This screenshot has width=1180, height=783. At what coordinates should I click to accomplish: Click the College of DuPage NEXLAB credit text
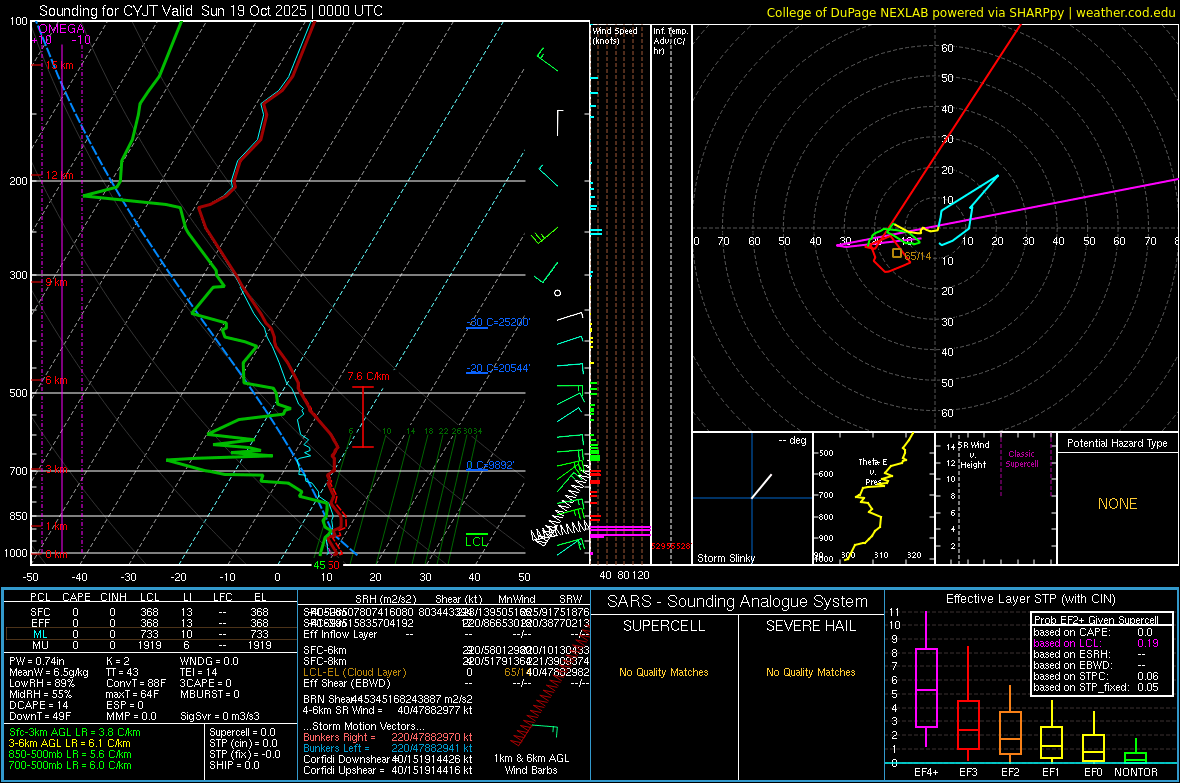point(970,12)
